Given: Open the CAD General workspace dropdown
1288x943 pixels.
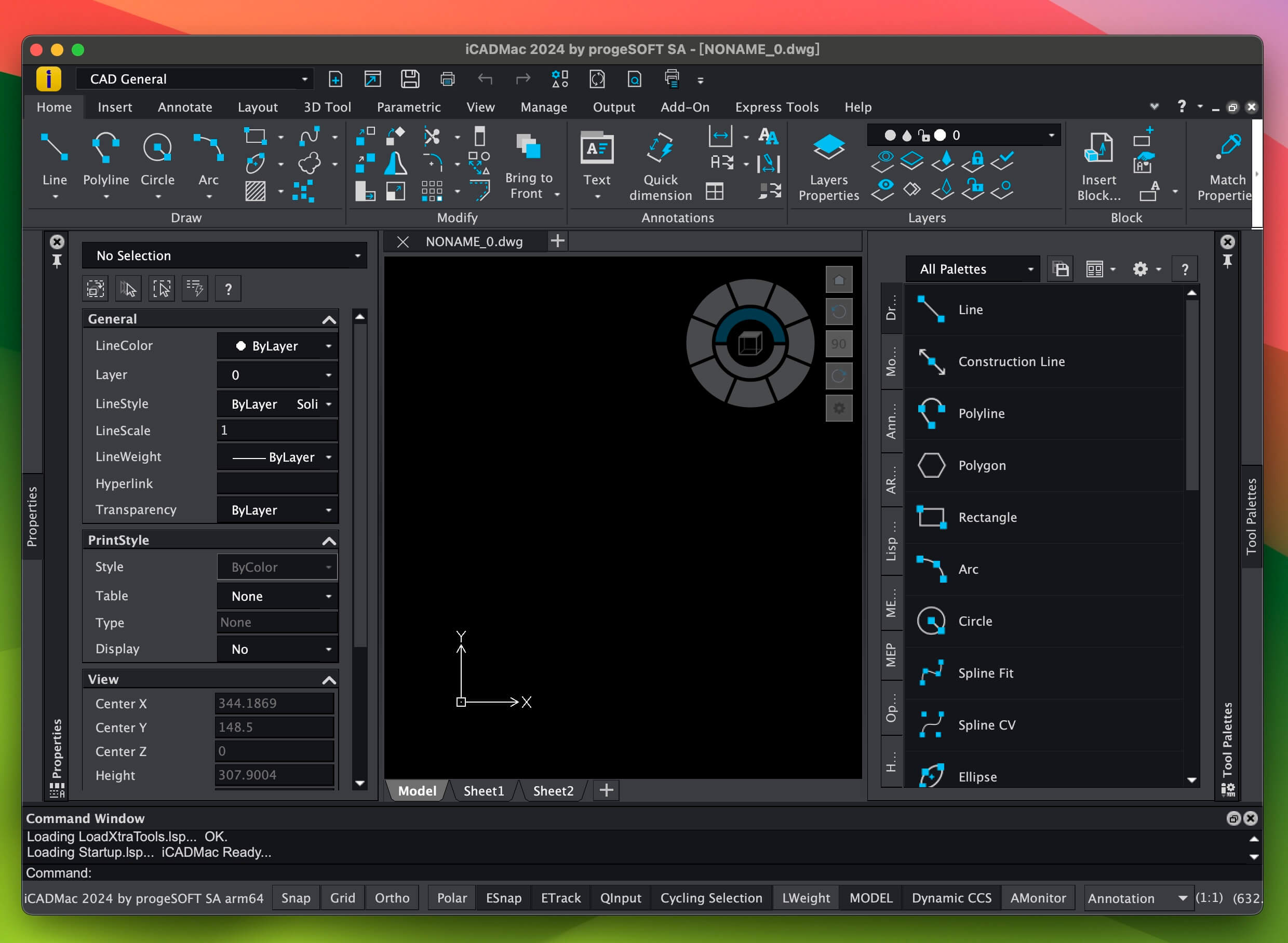Looking at the screenshot, I should click(x=195, y=79).
